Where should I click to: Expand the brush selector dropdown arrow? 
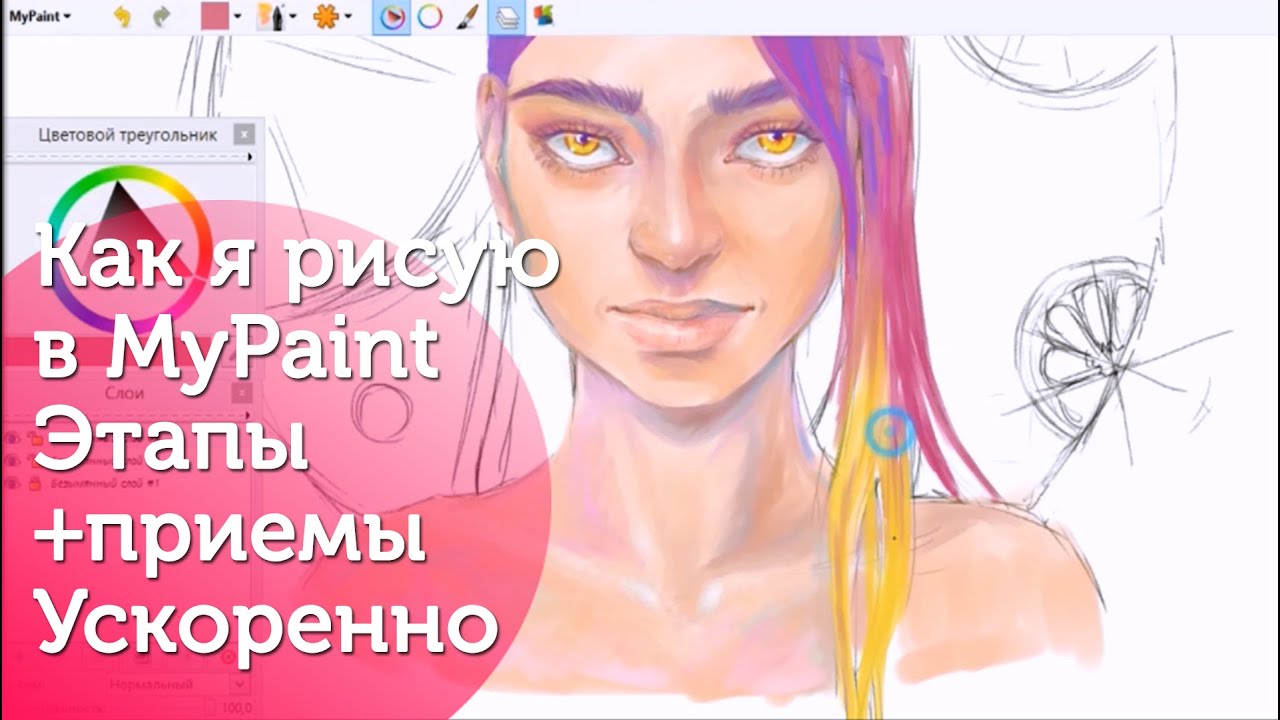[293, 17]
